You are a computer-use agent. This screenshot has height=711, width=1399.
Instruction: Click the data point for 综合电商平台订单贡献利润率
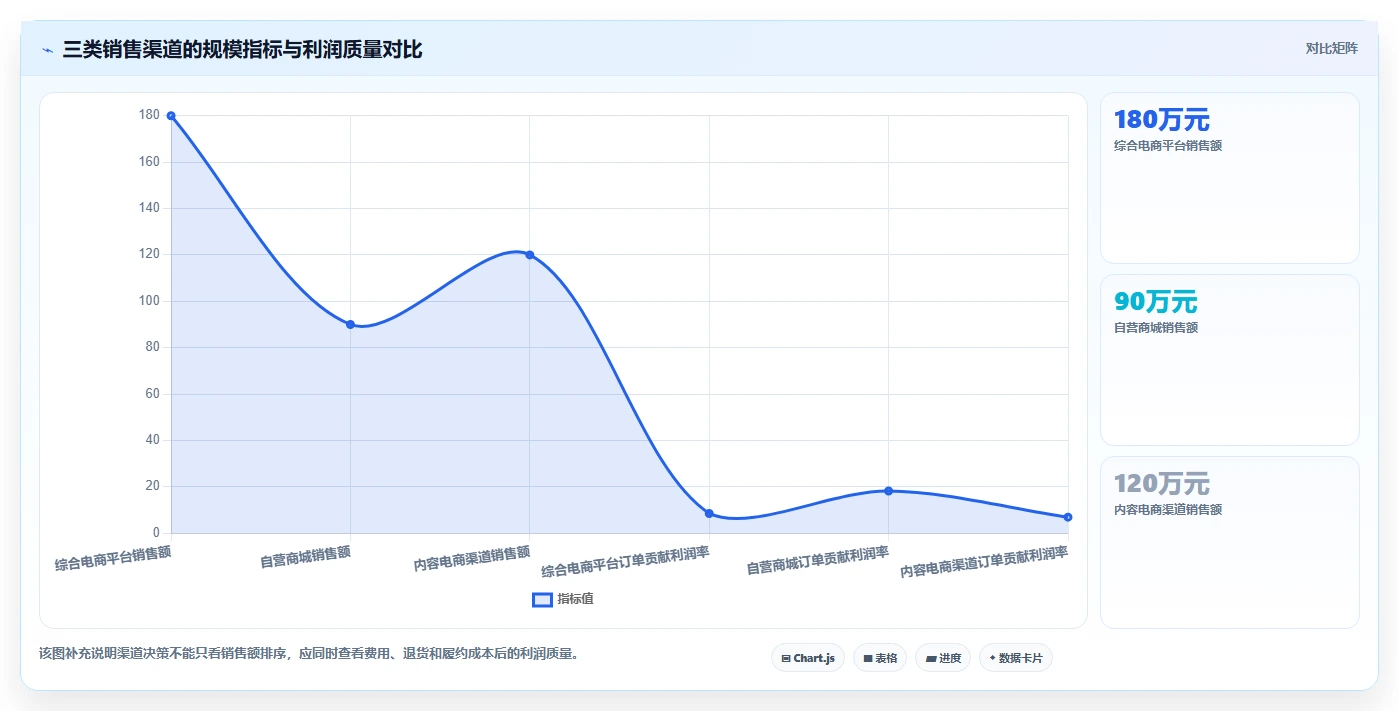(x=709, y=513)
